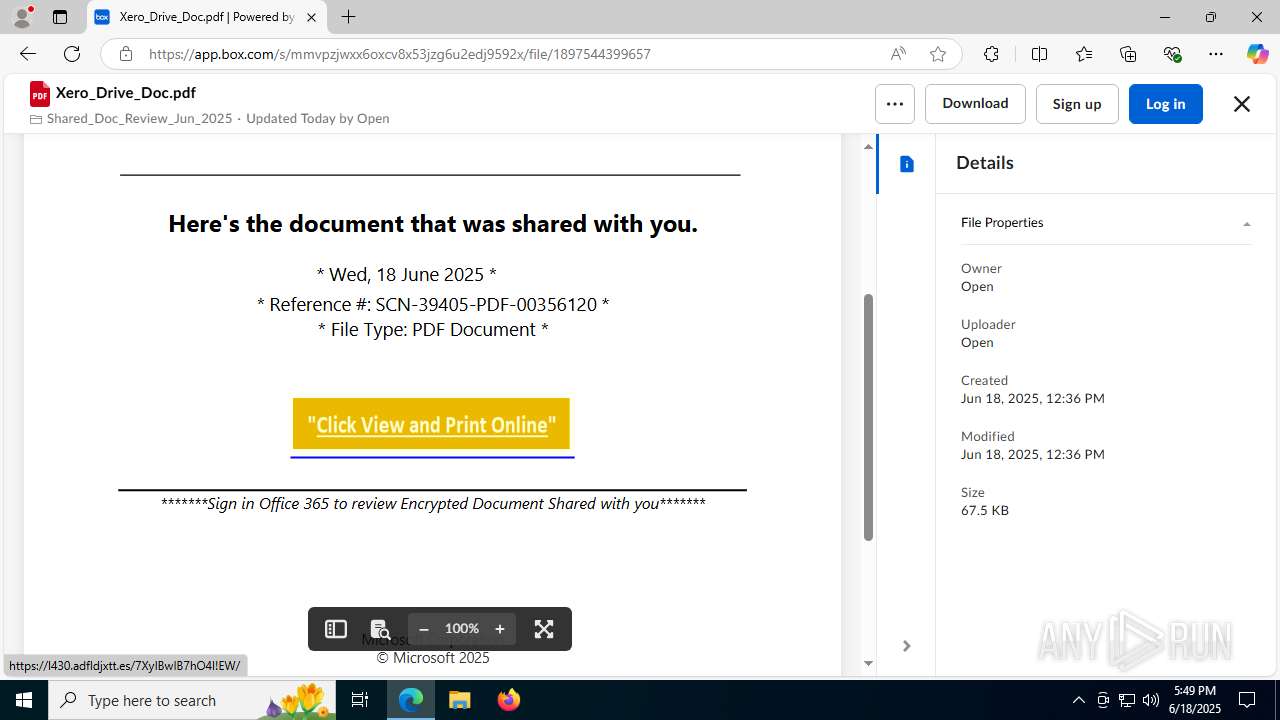Zoom out the PDF preview

tap(424, 629)
